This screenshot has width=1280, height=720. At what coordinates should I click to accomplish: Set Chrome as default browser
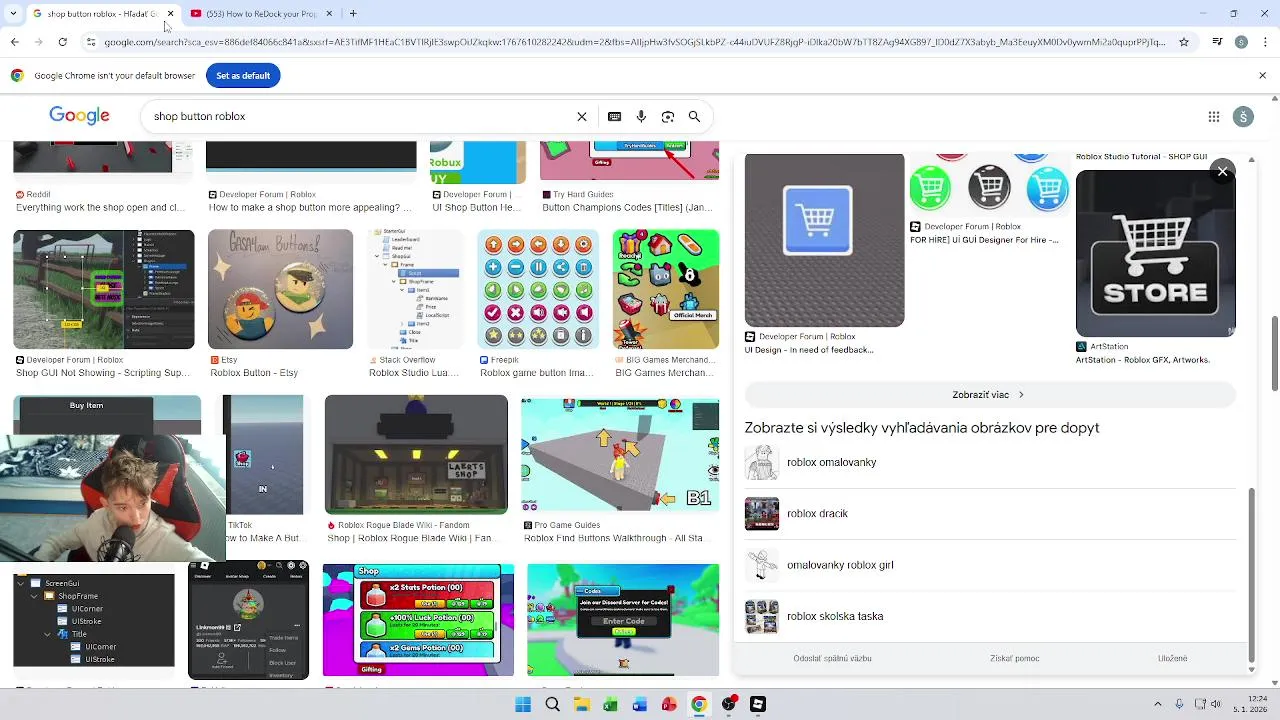tap(243, 76)
